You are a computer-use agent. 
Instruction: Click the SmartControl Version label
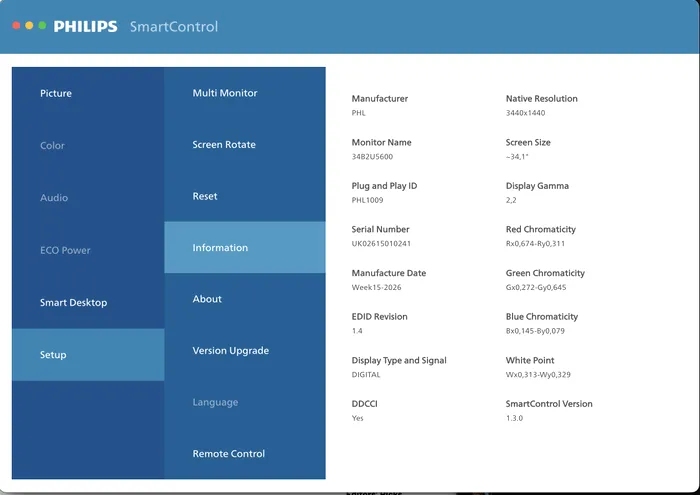point(549,404)
